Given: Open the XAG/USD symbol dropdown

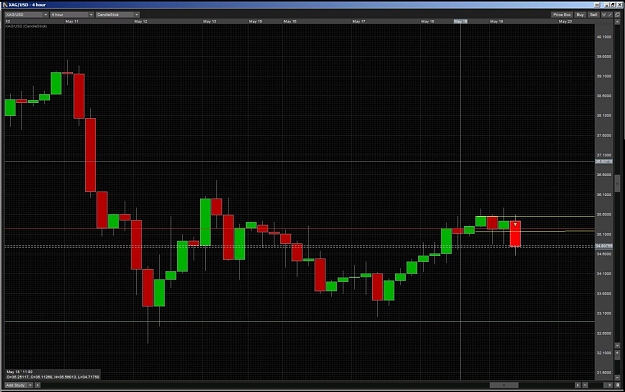Looking at the screenshot, I should pos(26,15).
